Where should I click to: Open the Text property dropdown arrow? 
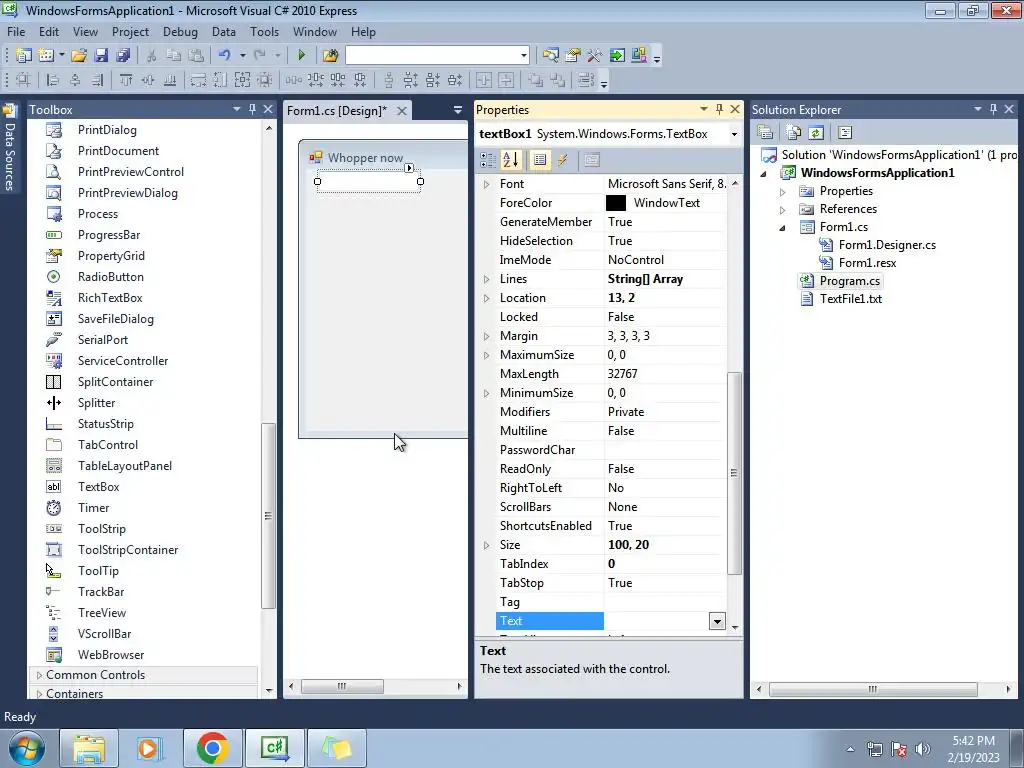click(x=717, y=621)
